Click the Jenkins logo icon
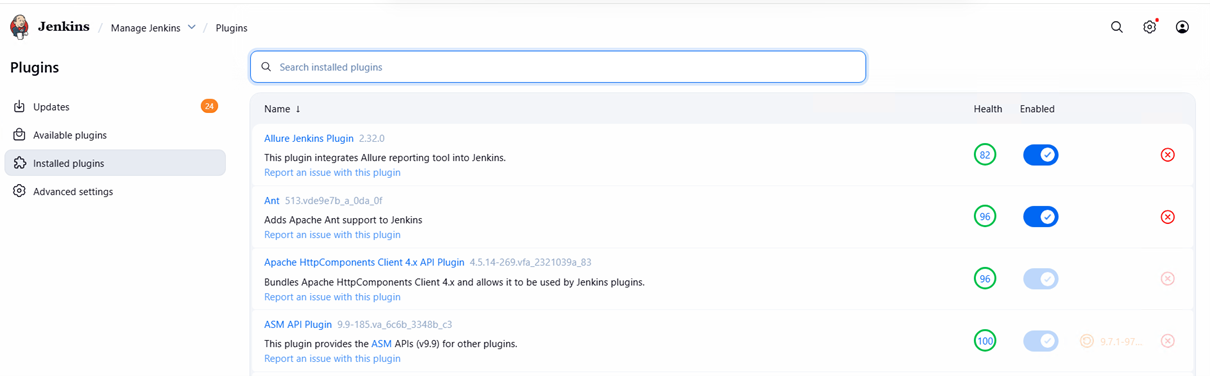This screenshot has height=376, width=1210. pyautogui.click(x=19, y=27)
